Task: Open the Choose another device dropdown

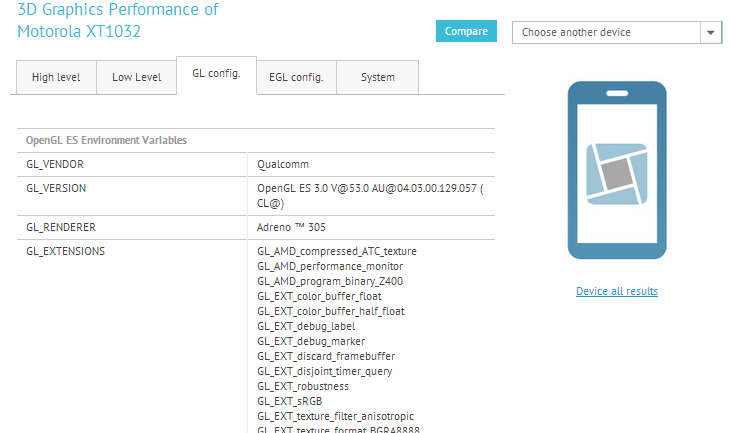Action: (617, 33)
